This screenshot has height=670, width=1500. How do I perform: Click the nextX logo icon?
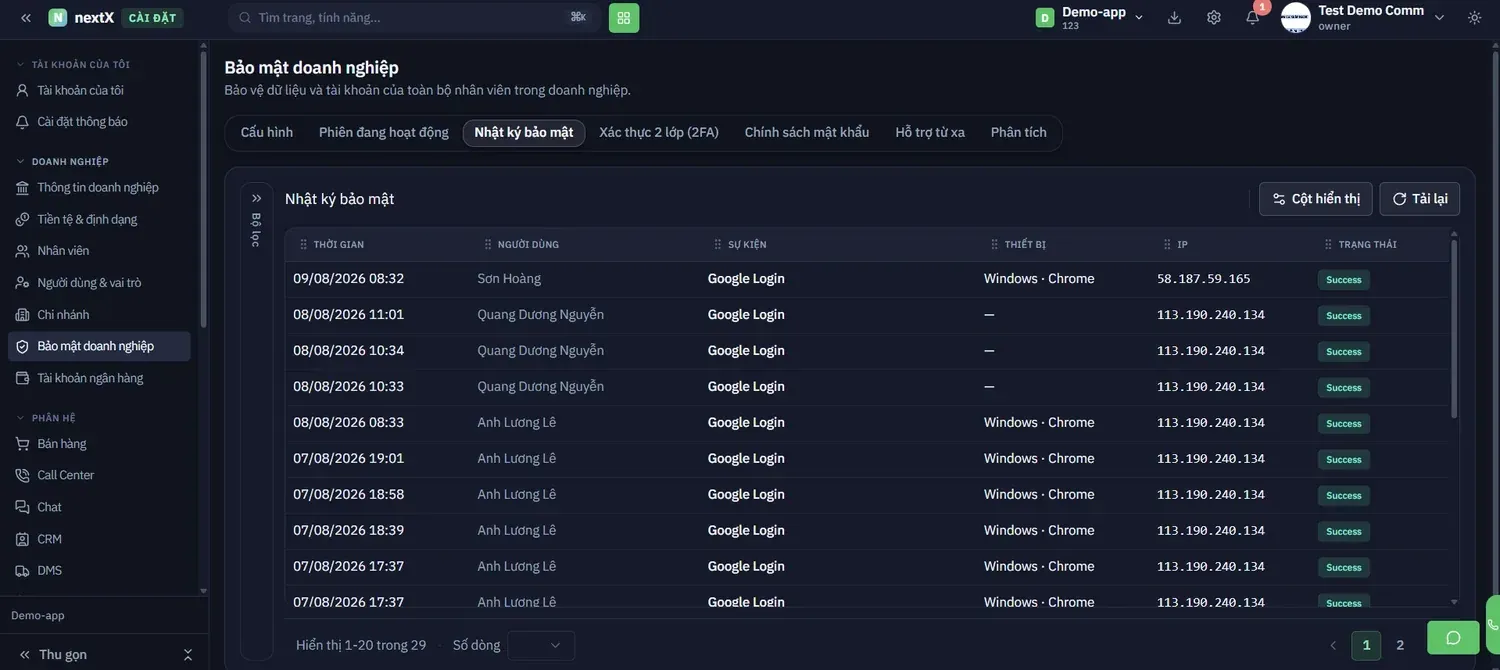point(58,18)
